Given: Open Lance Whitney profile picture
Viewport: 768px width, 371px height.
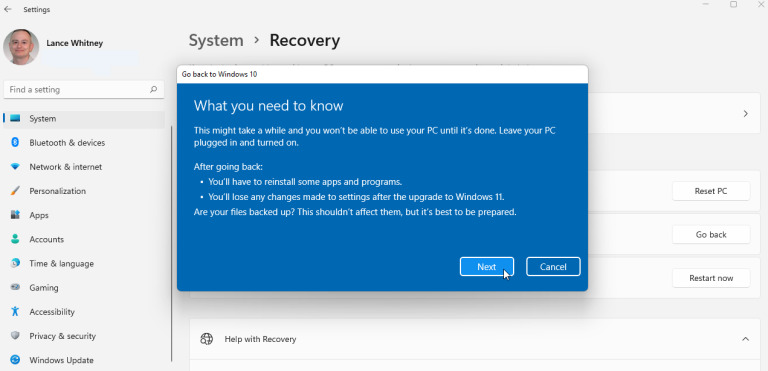Looking at the screenshot, I should 21,47.
